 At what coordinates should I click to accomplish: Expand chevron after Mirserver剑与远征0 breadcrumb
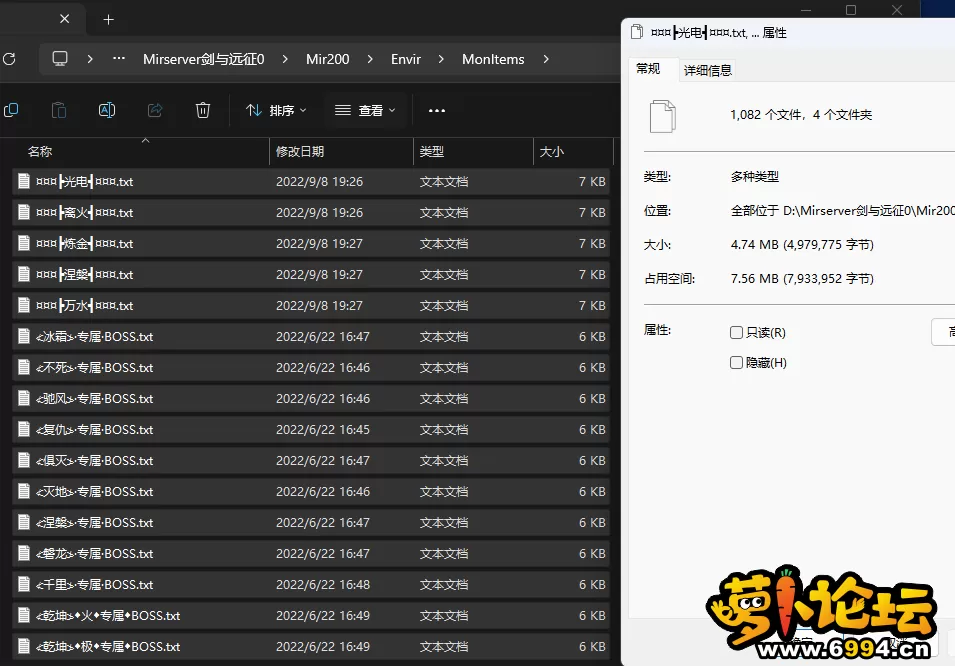285,59
